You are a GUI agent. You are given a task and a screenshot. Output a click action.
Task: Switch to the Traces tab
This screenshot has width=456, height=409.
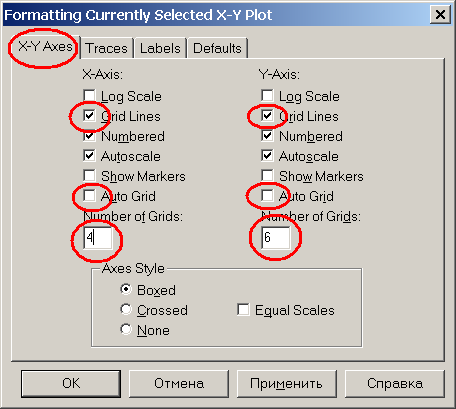tap(107, 48)
